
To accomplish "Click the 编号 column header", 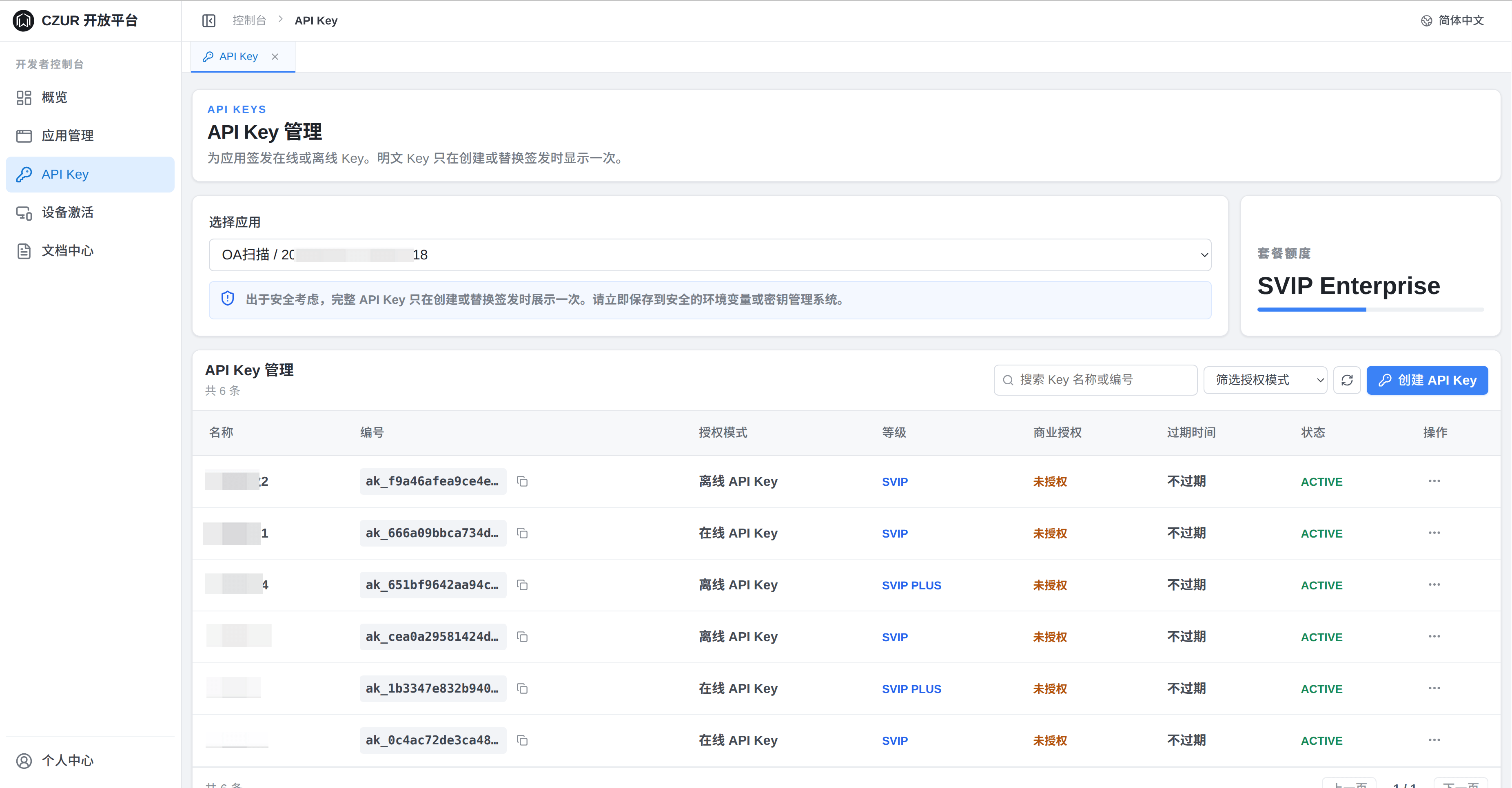I will pos(372,432).
